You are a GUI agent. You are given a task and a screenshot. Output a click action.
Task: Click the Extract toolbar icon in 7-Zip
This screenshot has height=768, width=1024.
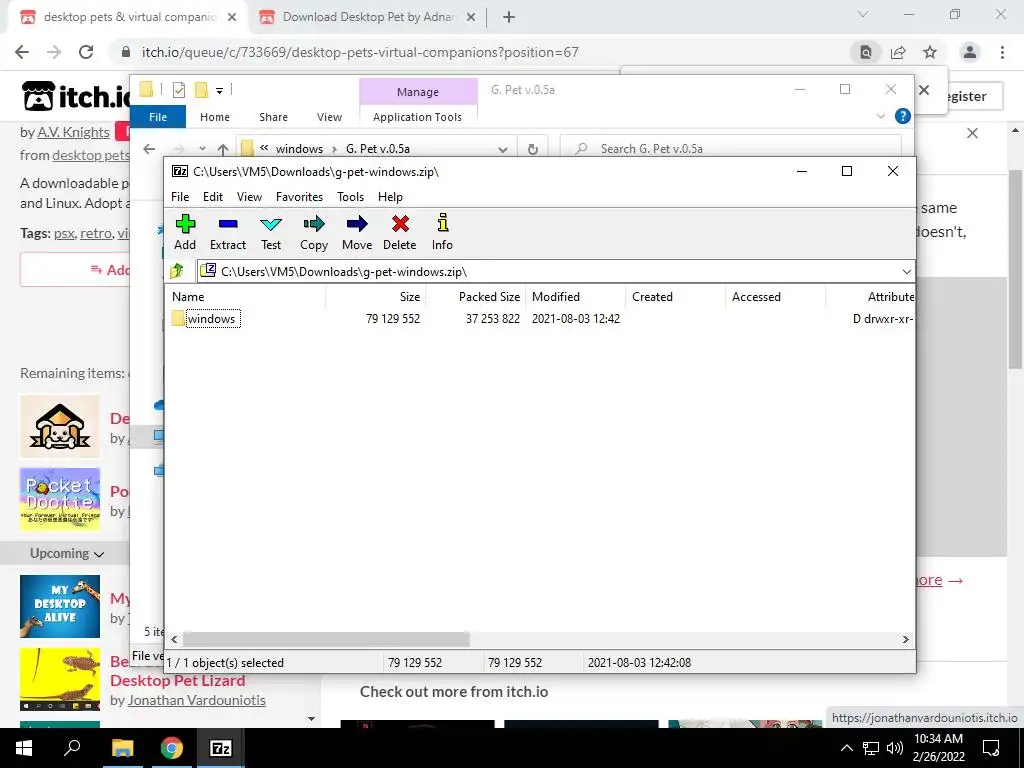tap(228, 232)
